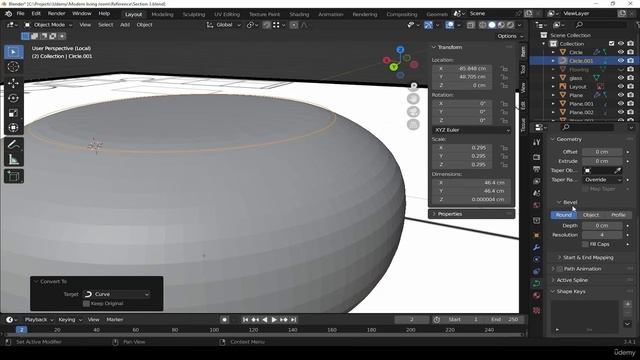
Task: Jump to the timeline end frame button
Action: pos(293,320)
